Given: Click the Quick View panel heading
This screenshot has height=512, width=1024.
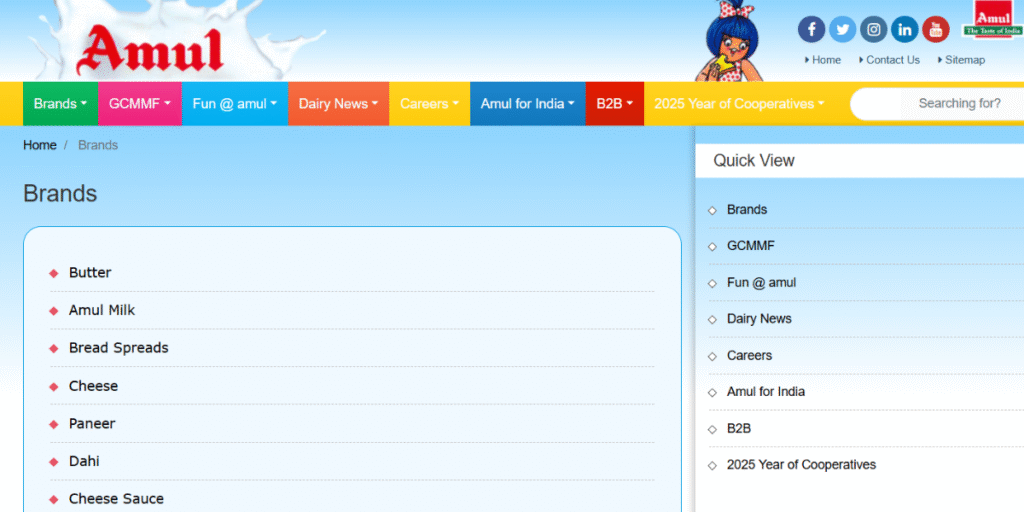Looking at the screenshot, I should click(x=754, y=161).
